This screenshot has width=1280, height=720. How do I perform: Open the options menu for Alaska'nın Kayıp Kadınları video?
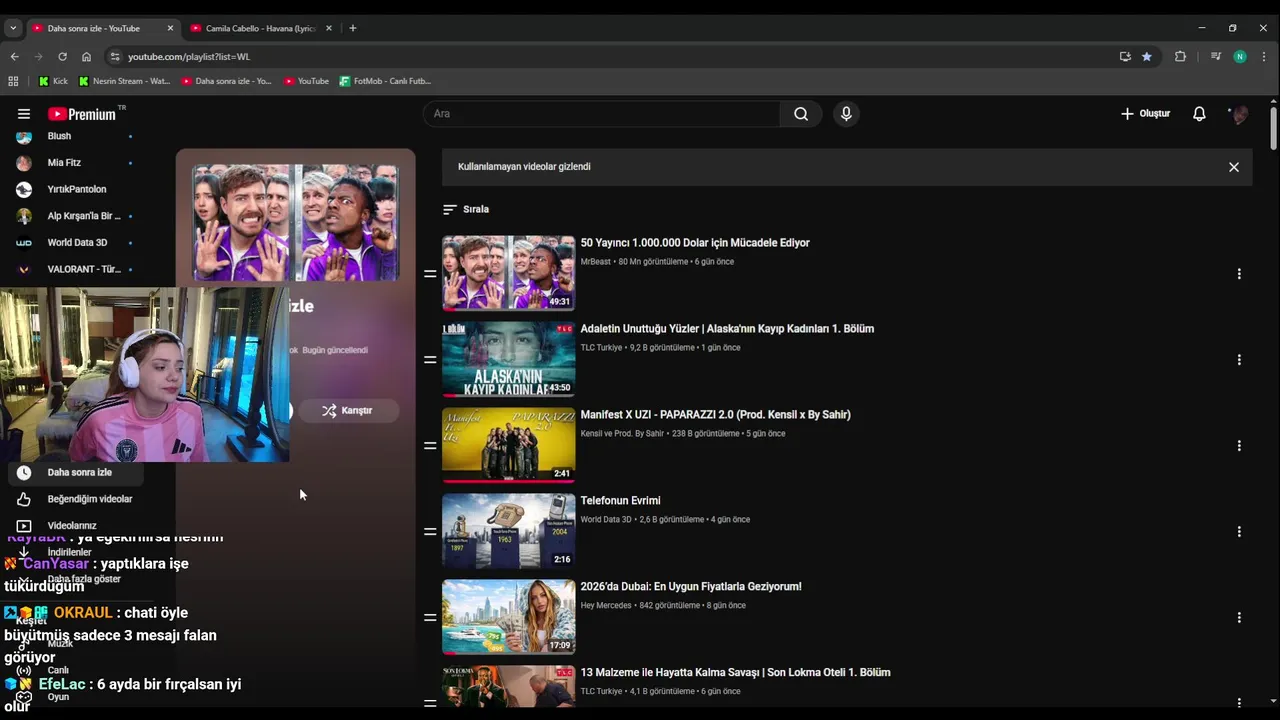click(x=1239, y=360)
